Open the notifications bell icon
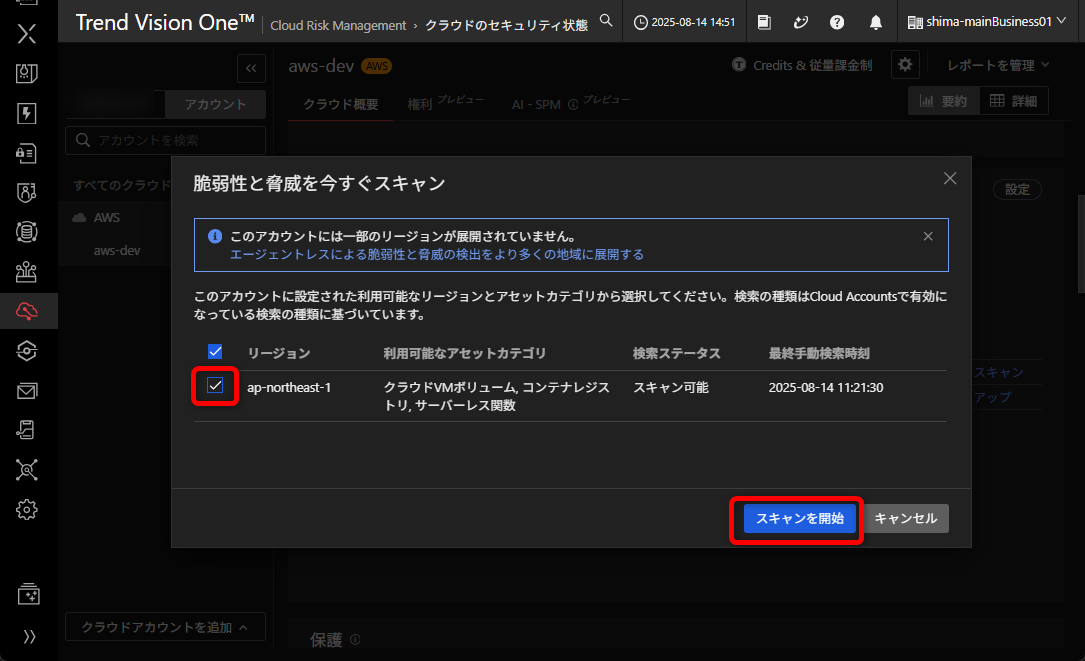The height and width of the screenshot is (661, 1085). pyautogui.click(x=875, y=22)
